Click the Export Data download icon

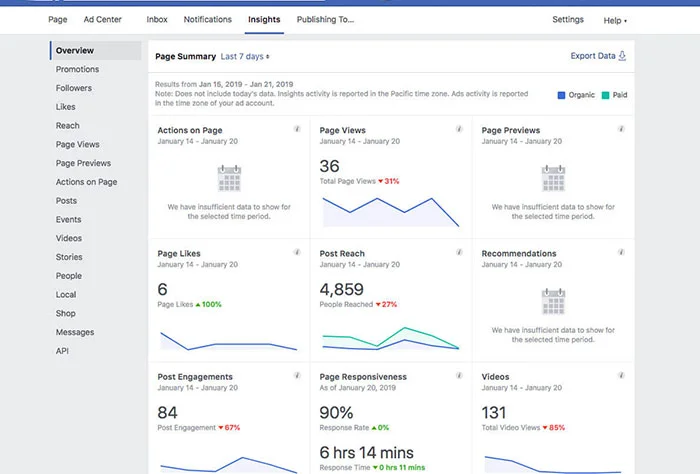coord(622,56)
